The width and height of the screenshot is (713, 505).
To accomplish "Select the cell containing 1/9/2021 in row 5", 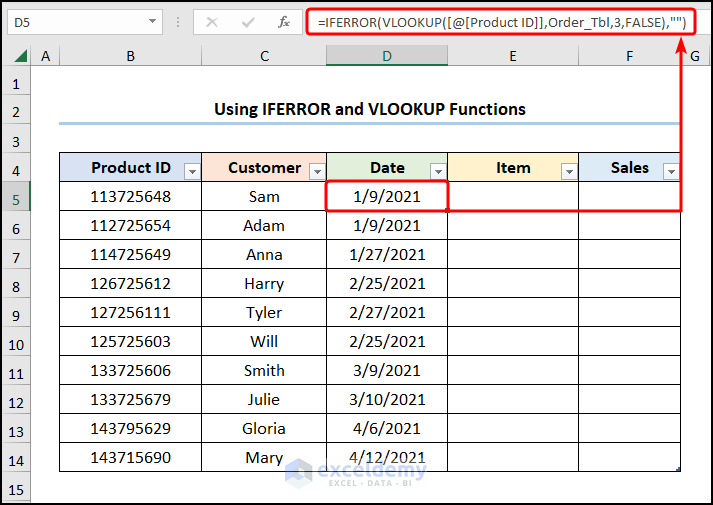I will pyautogui.click(x=386, y=197).
